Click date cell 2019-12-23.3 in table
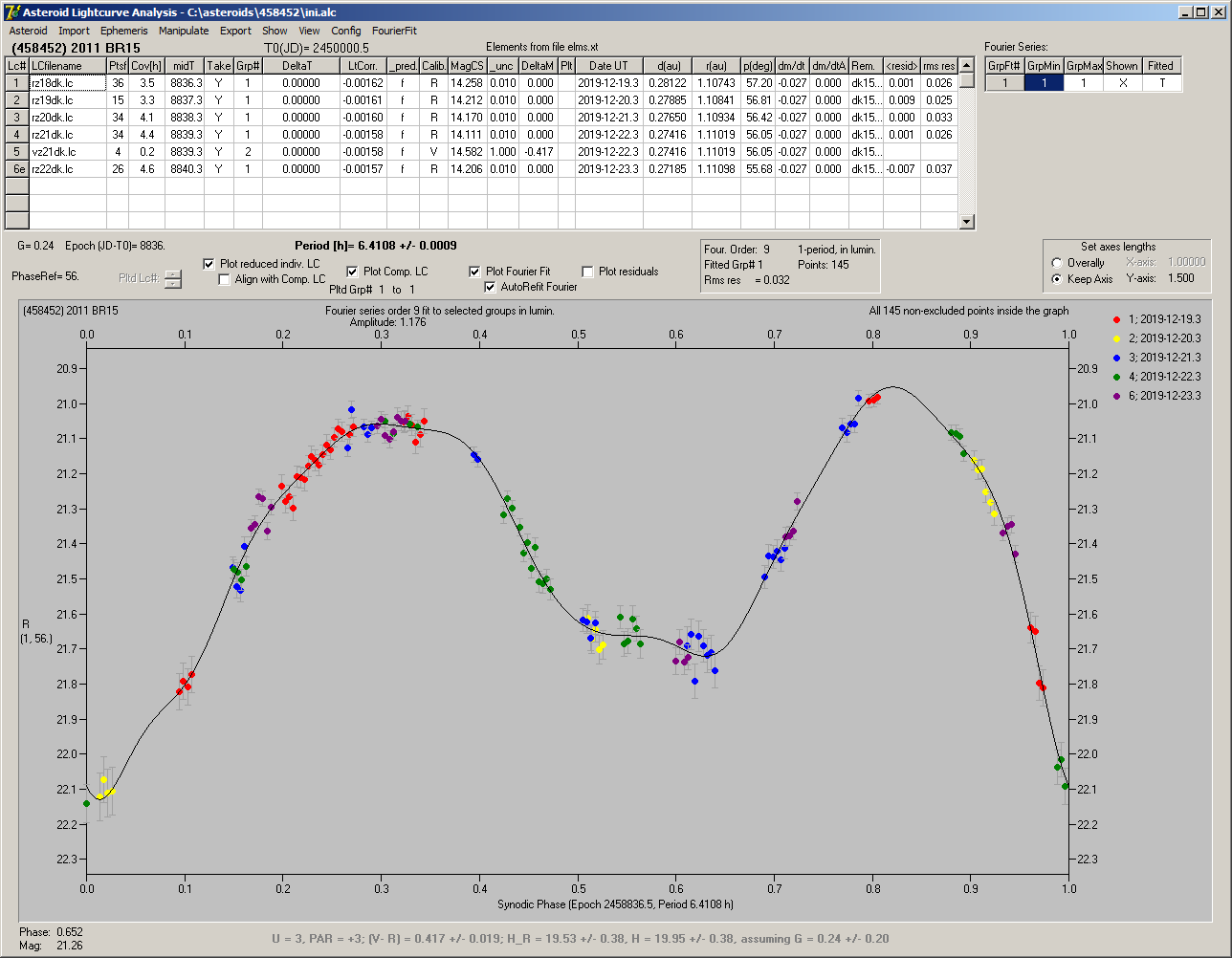This screenshot has width=1232, height=958. [608, 169]
